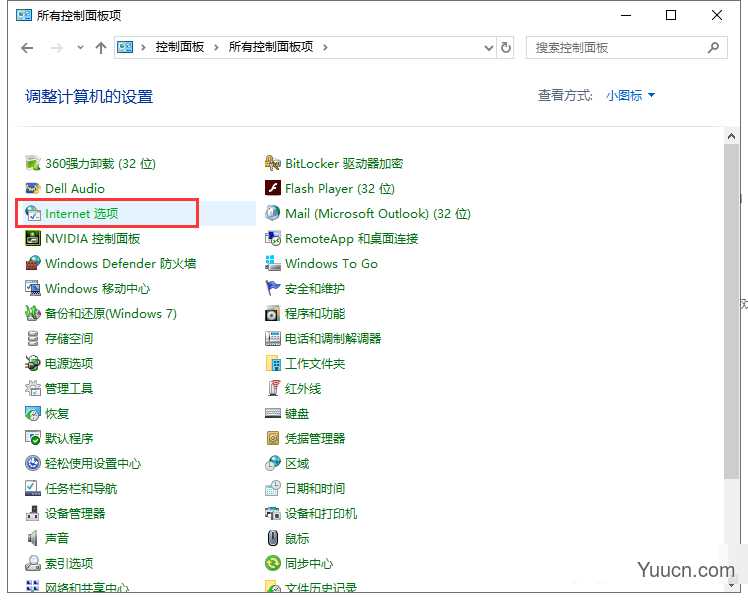Image resolution: width=748 pixels, height=600 pixels.
Task: Click the 控制面板 breadcrumb
Action: pos(180,47)
